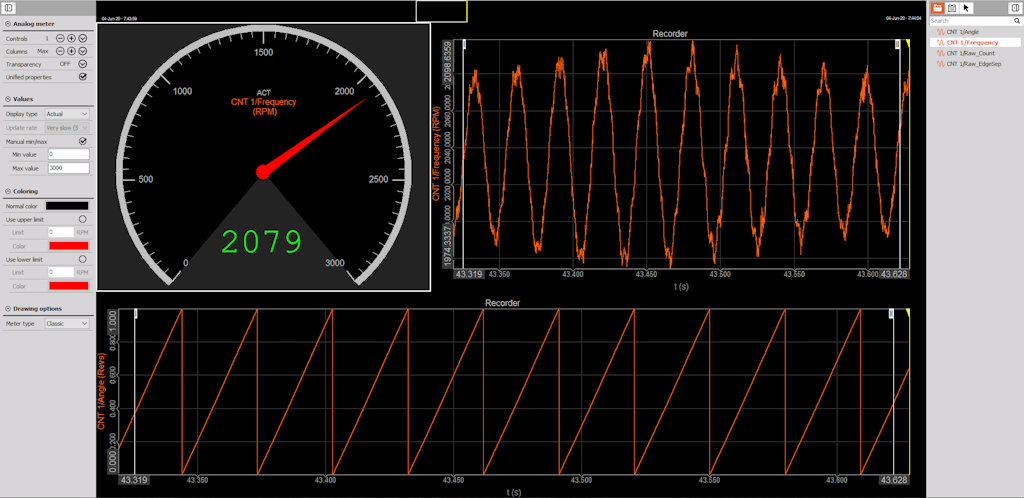Toggle Unified properties checkbox

(83, 76)
